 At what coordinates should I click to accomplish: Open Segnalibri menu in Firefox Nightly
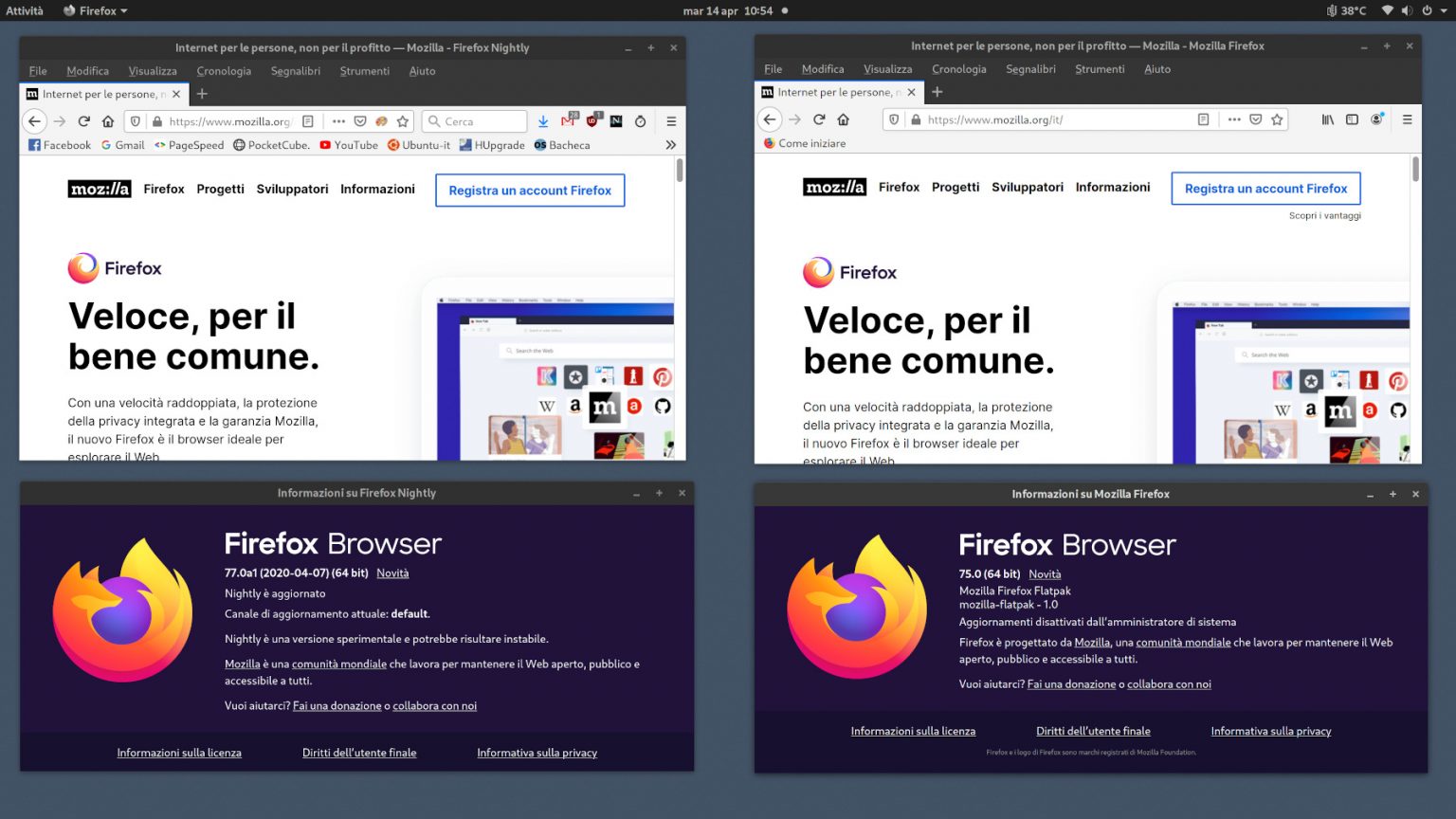click(296, 71)
